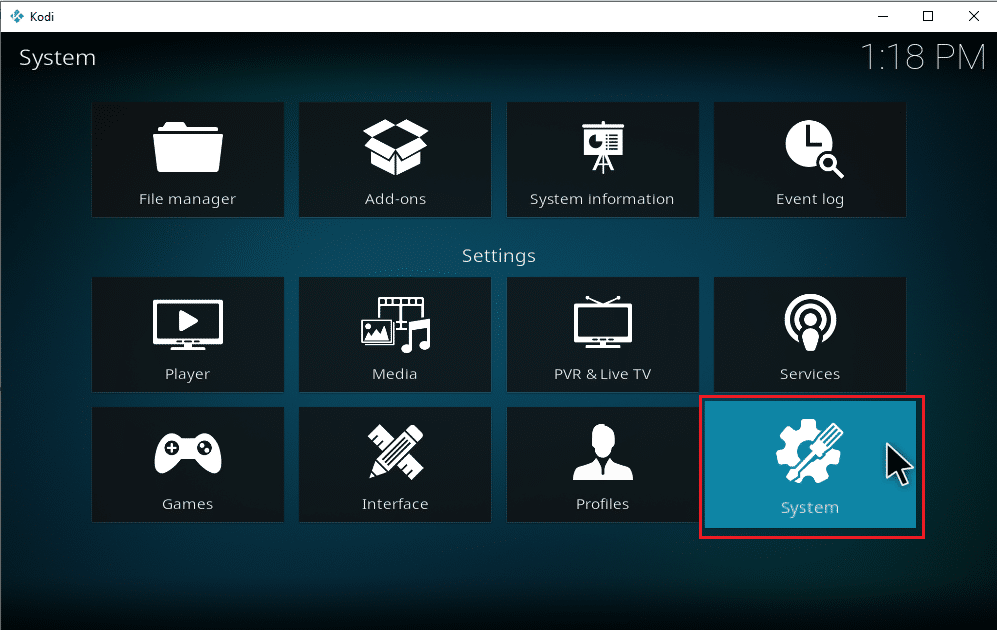Open Media settings tile
The height and width of the screenshot is (630, 997).
[395, 334]
